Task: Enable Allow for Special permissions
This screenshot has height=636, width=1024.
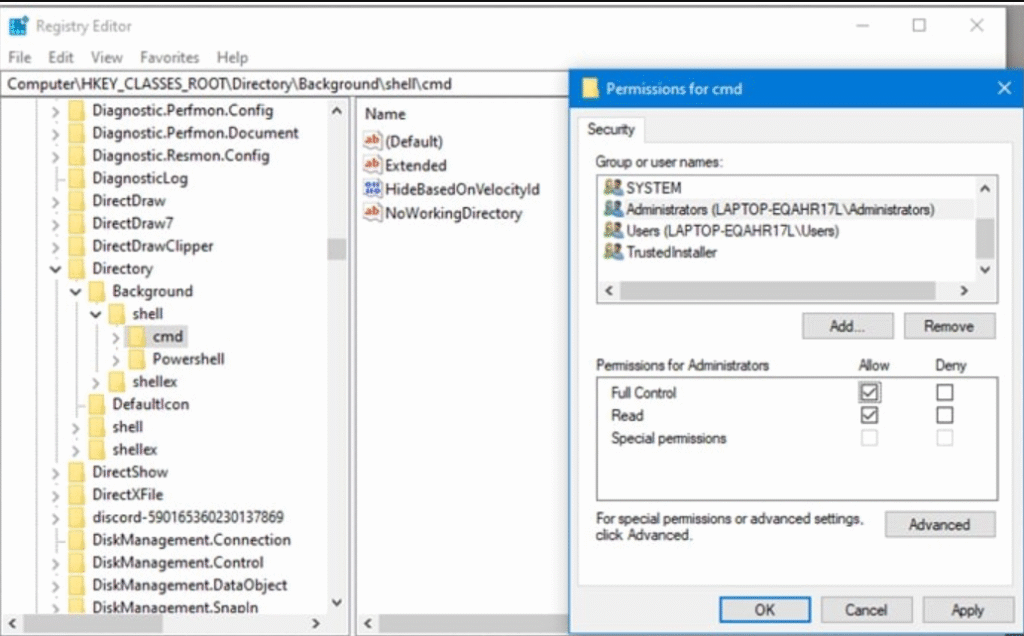Action: coord(871,438)
